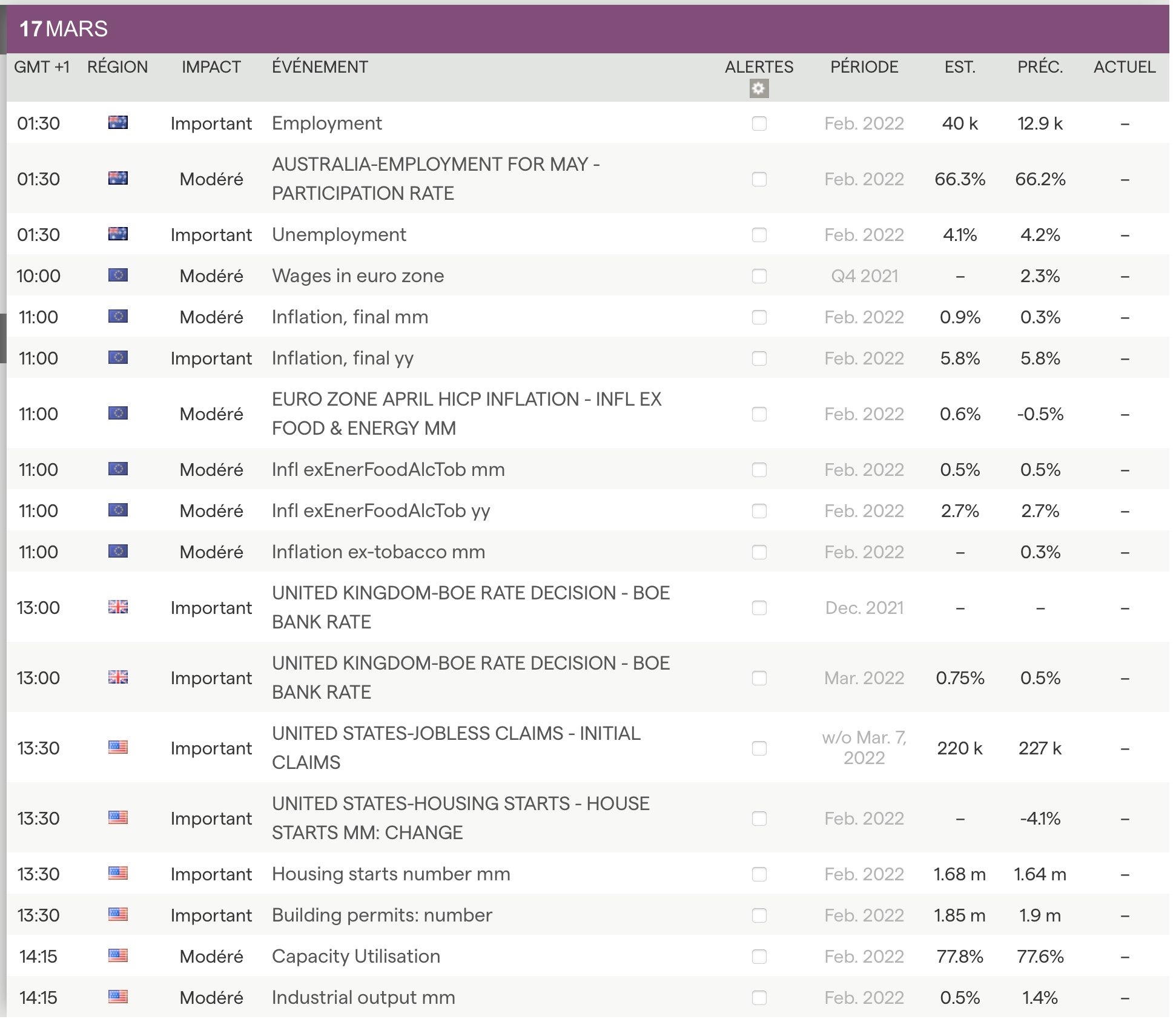The image size is (1176, 1022).
Task: Click UK flag on Mar. 2022 BOE row
Action: point(118,677)
